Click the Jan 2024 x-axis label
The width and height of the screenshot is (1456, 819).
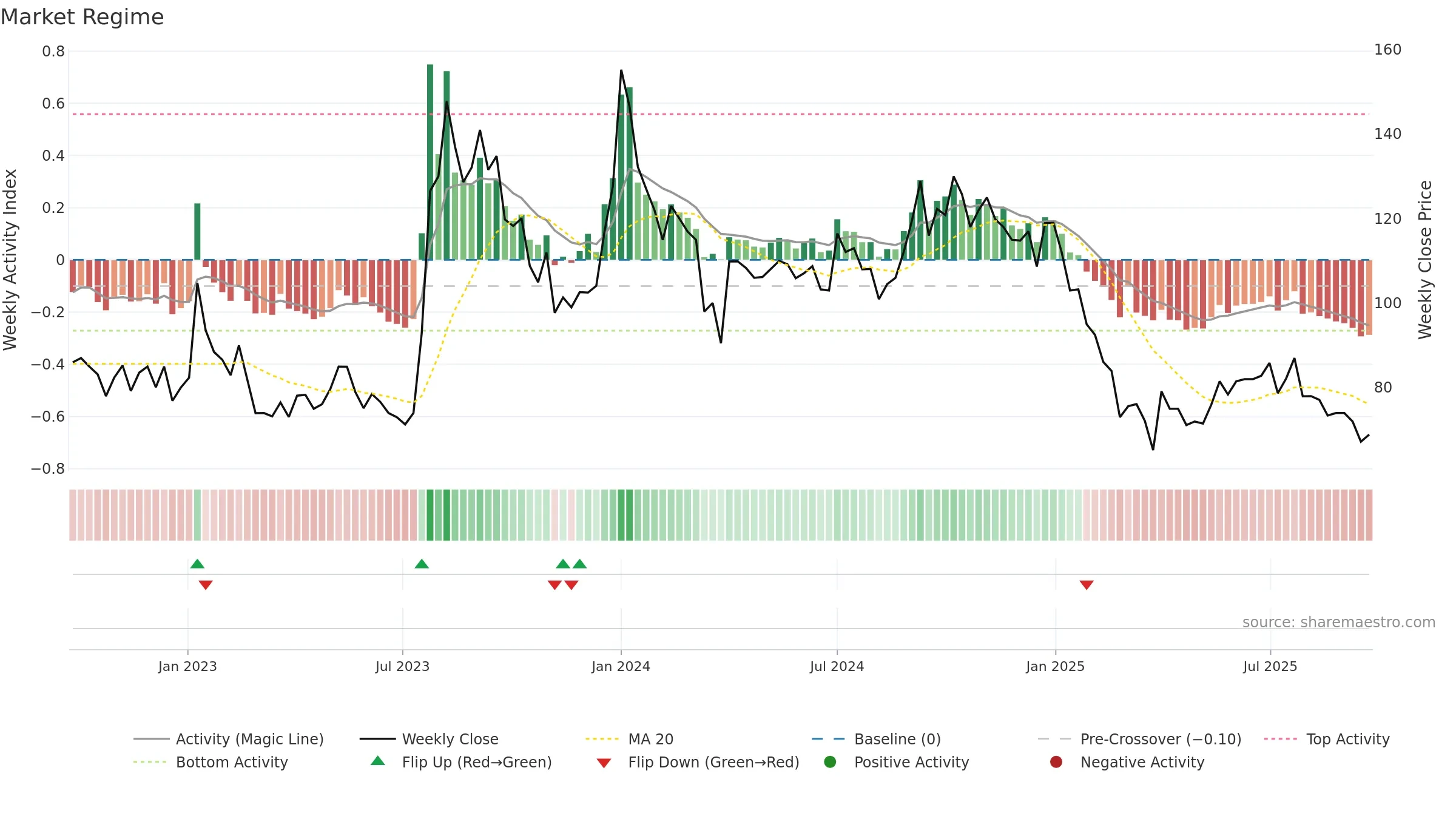(x=621, y=666)
